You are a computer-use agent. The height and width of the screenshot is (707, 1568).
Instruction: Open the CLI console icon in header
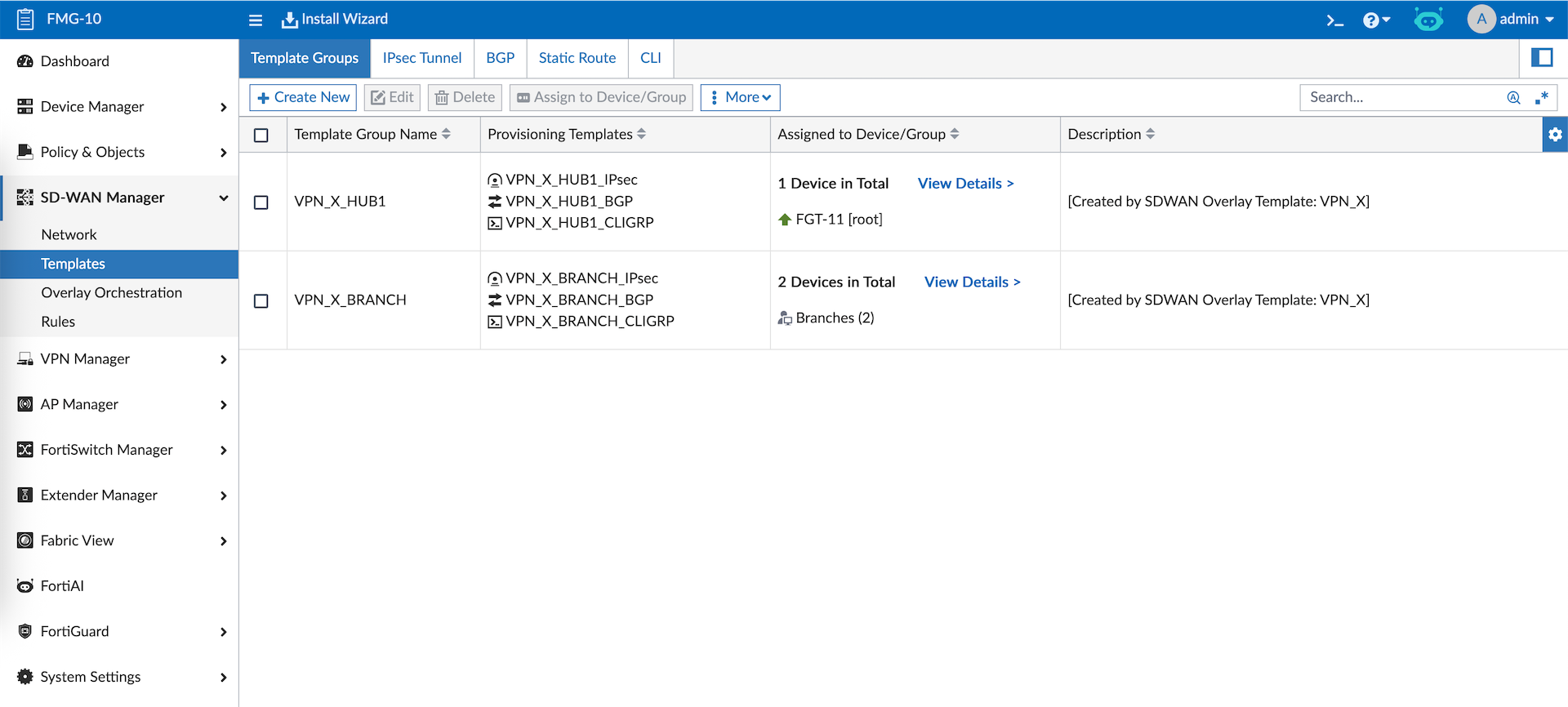tap(1334, 20)
